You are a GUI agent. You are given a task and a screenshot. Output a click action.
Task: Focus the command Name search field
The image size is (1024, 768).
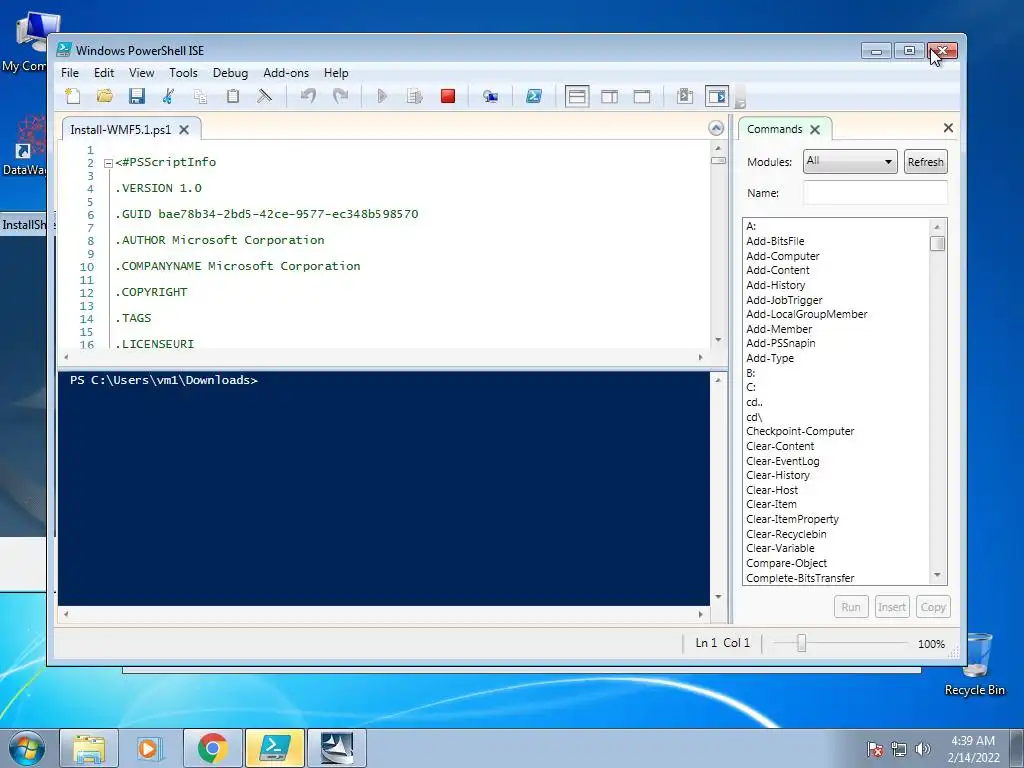[x=875, y=193]
